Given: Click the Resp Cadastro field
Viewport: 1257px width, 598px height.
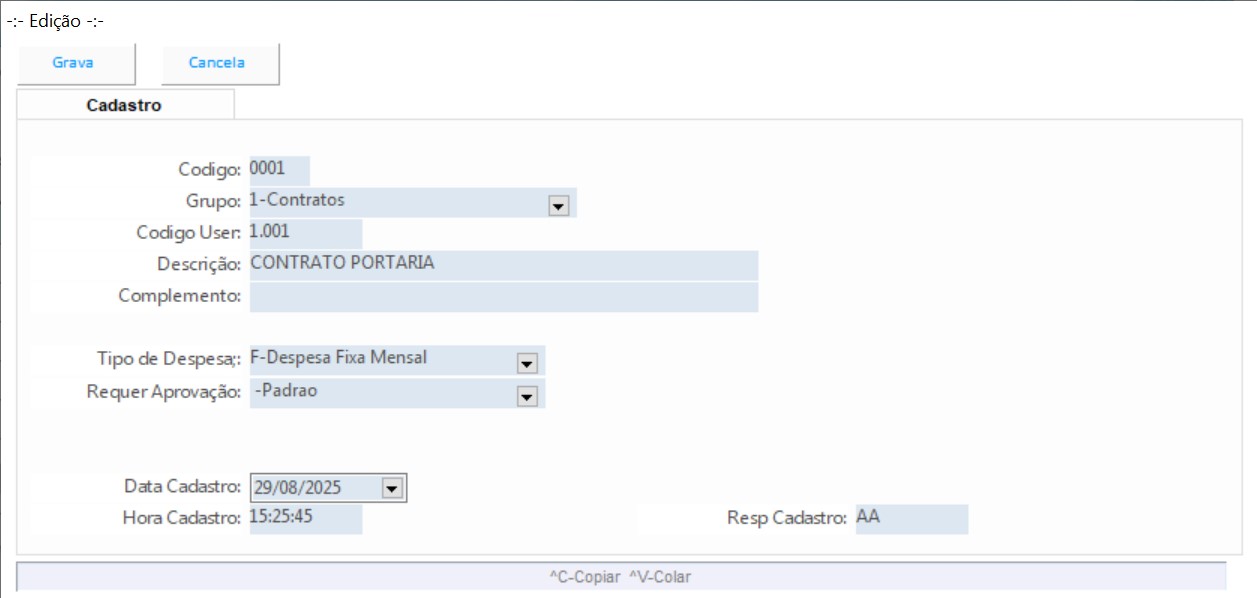Looking at the screenshot, I should [x=910, y=519].
